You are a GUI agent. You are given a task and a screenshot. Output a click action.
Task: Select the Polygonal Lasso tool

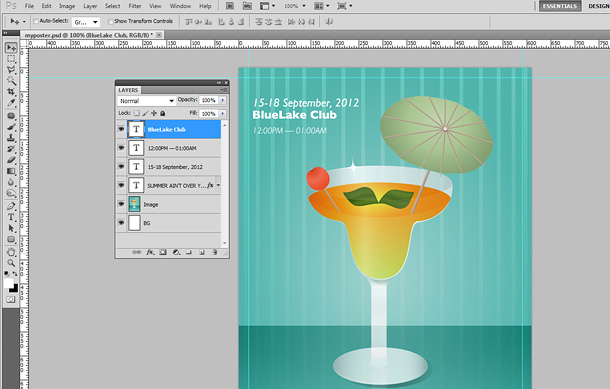click(11, 70)
